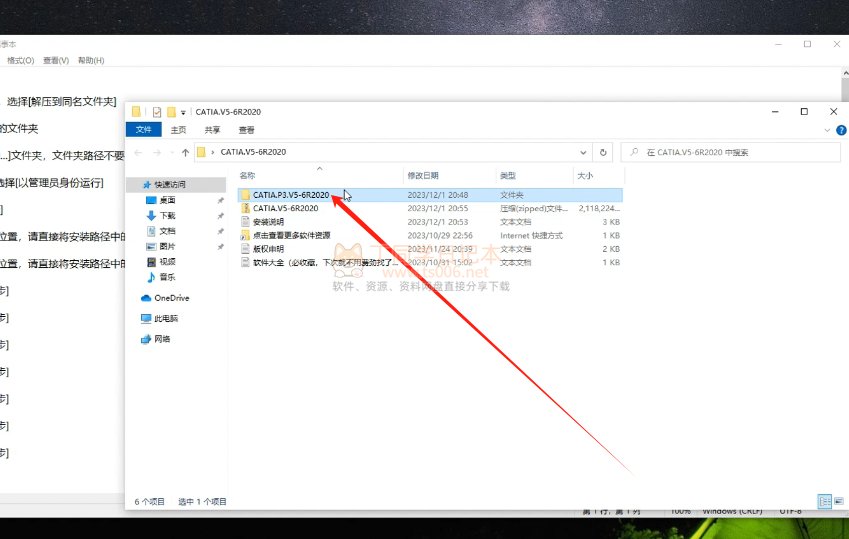849x539 pixels.
Task: Refresh the current folder view
Action: [603, 153]
